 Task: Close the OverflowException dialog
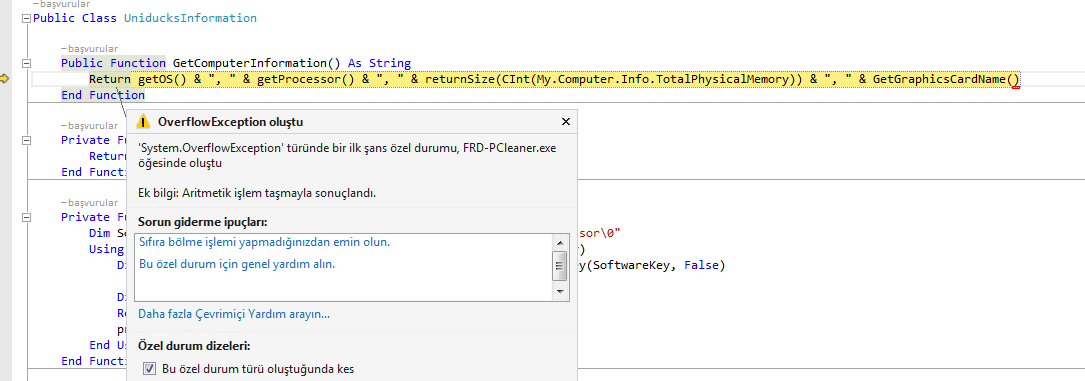(x=565, y=122)
